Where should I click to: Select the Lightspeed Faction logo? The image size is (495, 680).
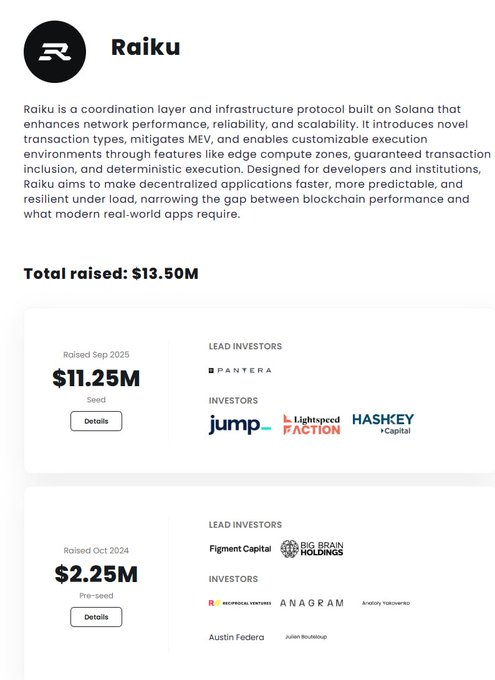click(x=311, y=425)
